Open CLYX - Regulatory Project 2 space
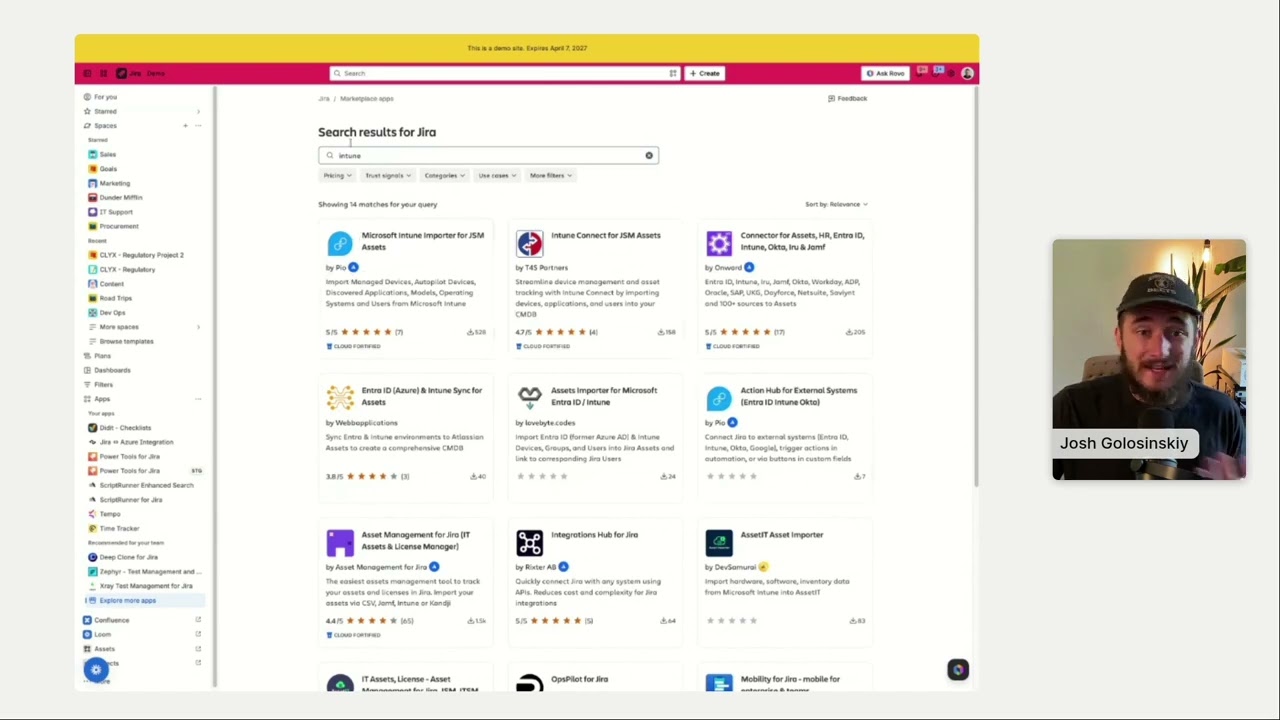This screenshot has width=1280, height=720. [143, 255]
